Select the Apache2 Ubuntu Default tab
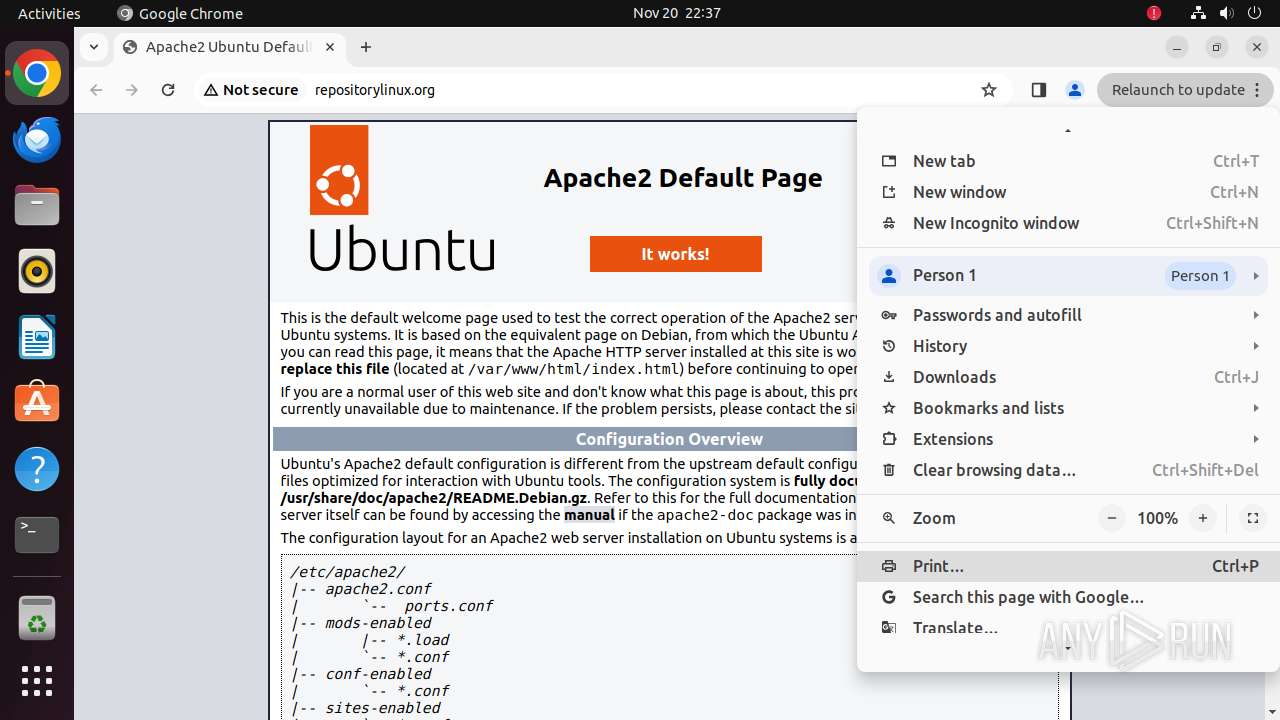Viewport: 1280px width, 720px height. pos(230,47)
